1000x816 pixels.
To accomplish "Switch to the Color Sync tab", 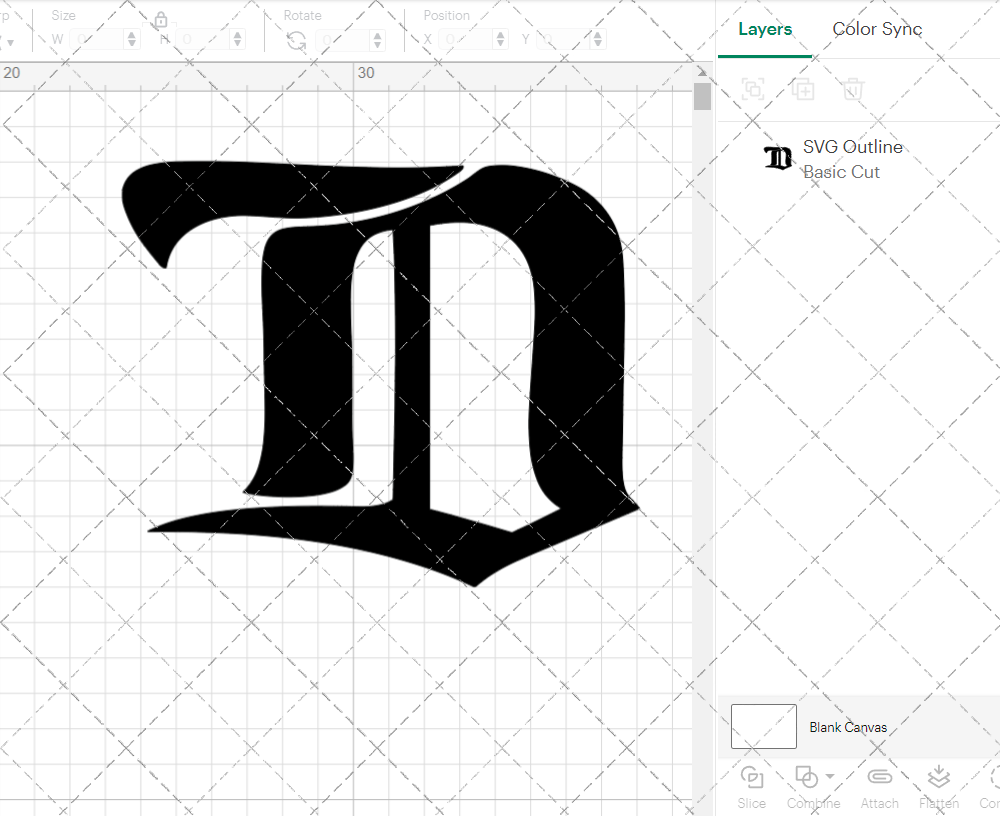I will click(877, 29).
